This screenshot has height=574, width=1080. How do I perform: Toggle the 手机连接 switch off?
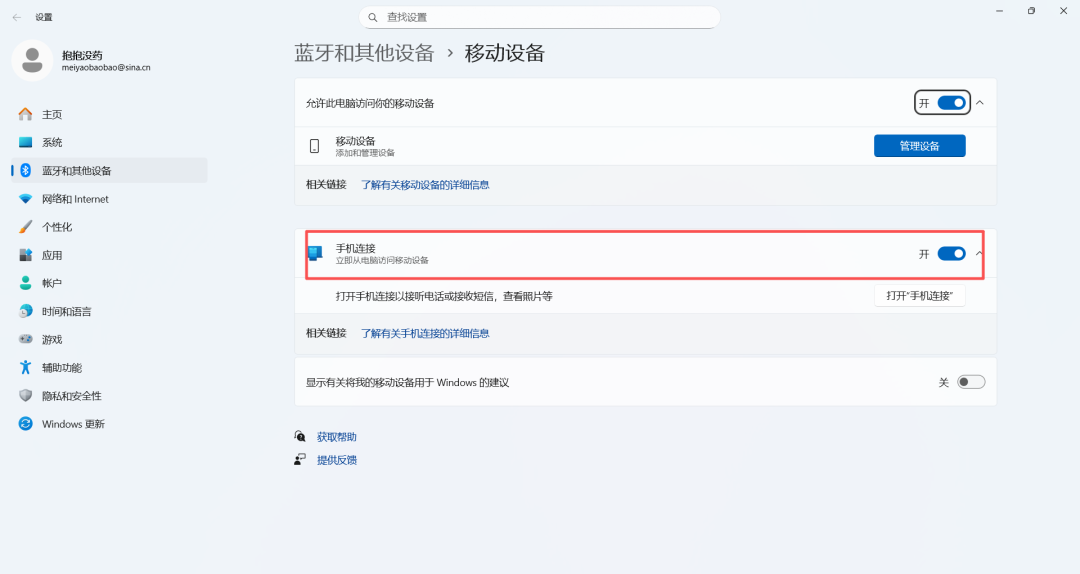tap(951, 254)
